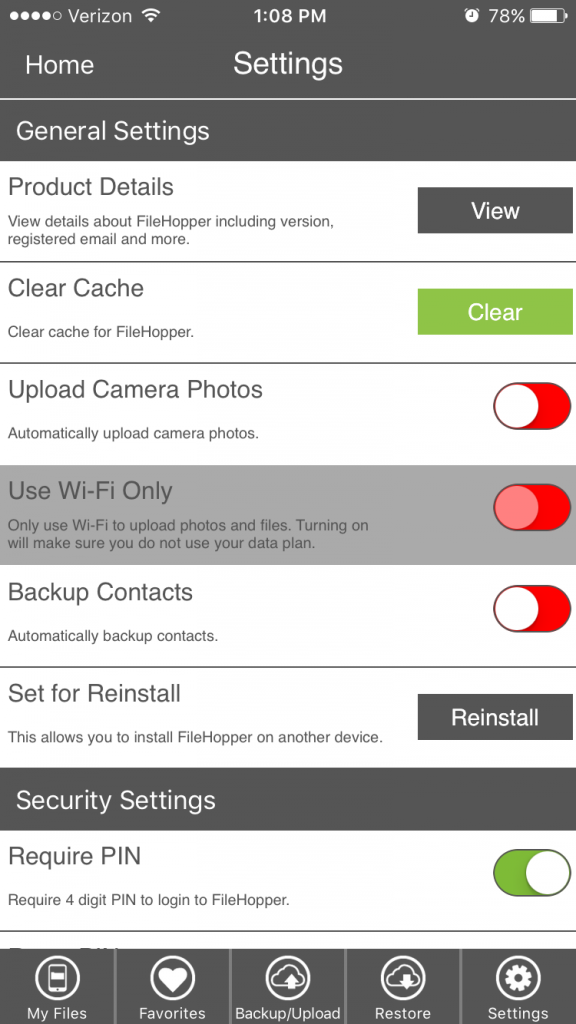Screen dimensions: 576x1024
Task: Tap the Wi-Fi signal status icon
Action: 152,16
